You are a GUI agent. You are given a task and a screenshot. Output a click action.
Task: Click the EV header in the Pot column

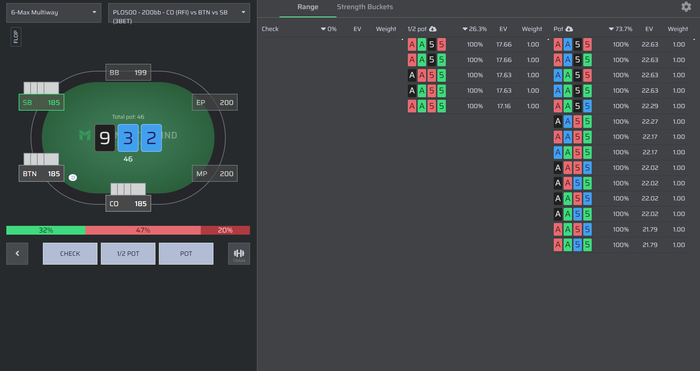649,29
